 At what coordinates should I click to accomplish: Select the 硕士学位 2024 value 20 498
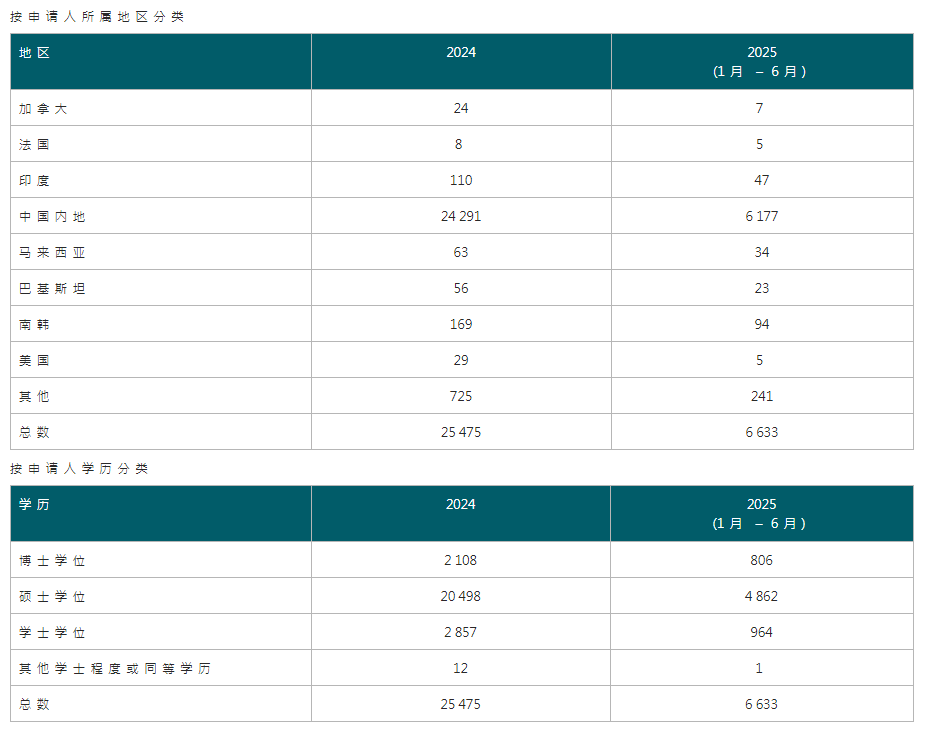click(x=460, y=596)
